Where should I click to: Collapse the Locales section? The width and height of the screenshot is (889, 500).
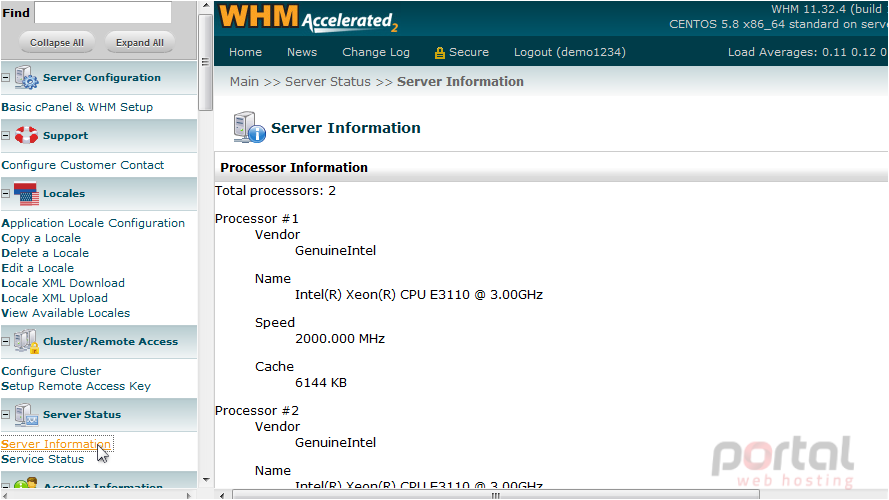point(6,193)
